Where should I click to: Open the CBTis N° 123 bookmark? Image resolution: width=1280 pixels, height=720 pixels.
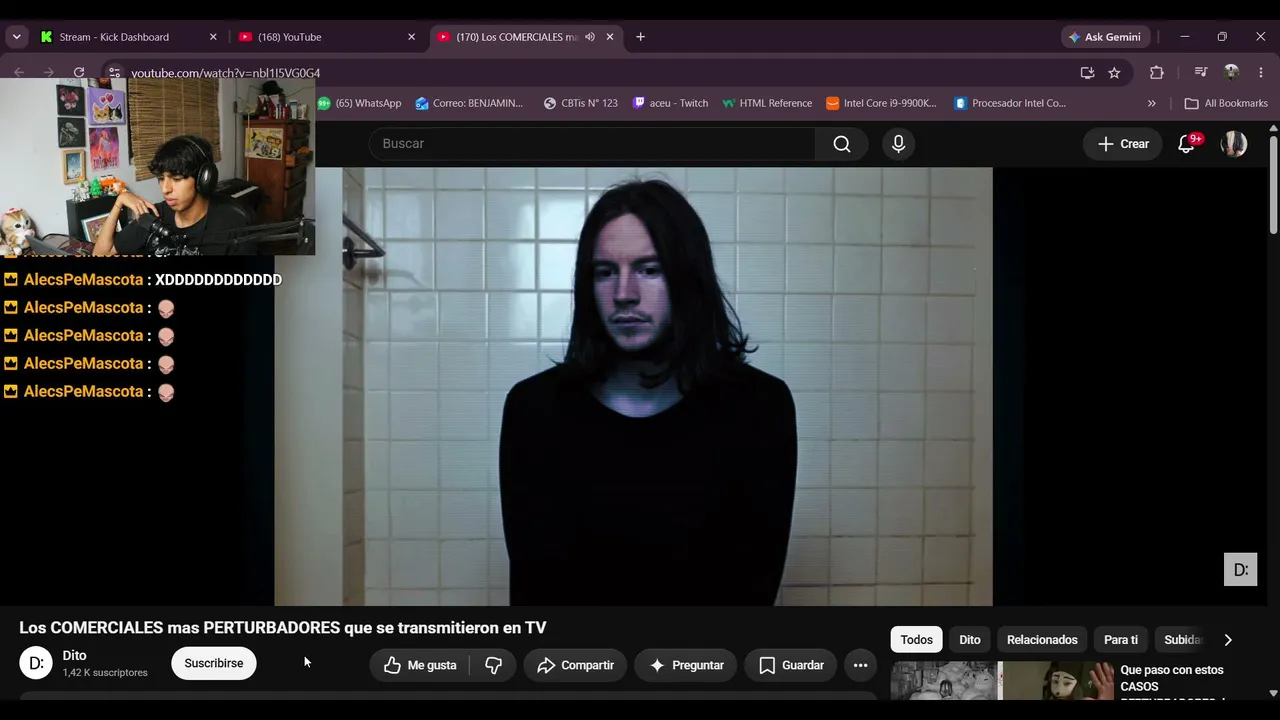[581, 103]
